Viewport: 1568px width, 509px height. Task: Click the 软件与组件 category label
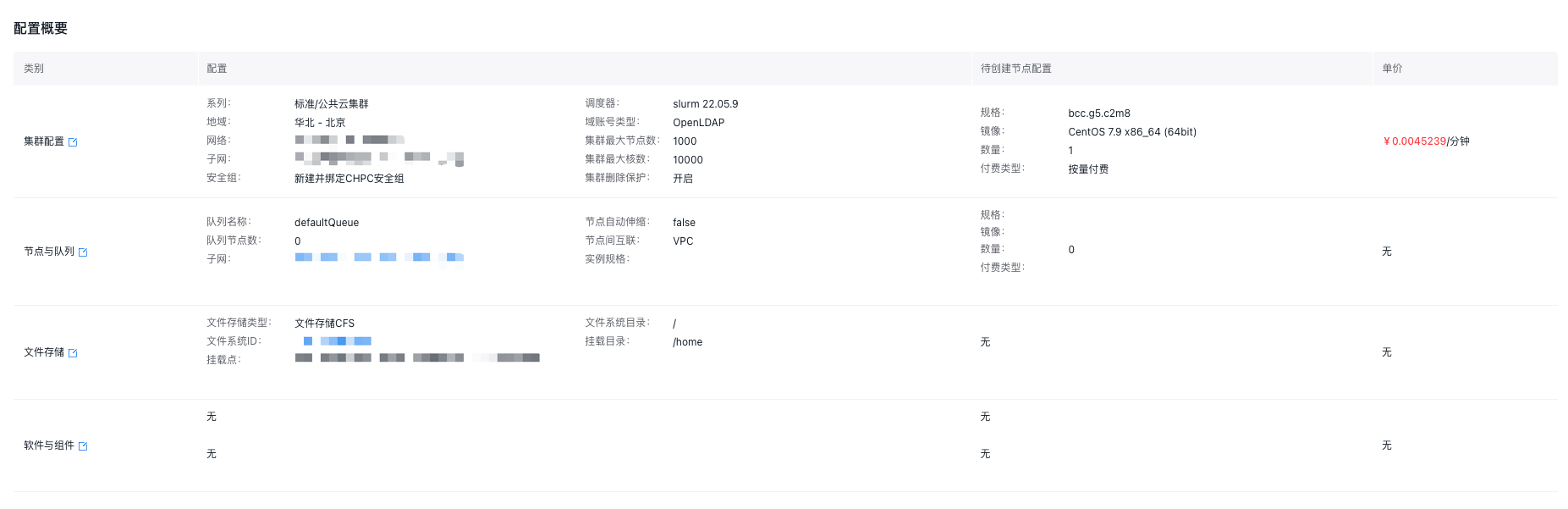(49, 445)
